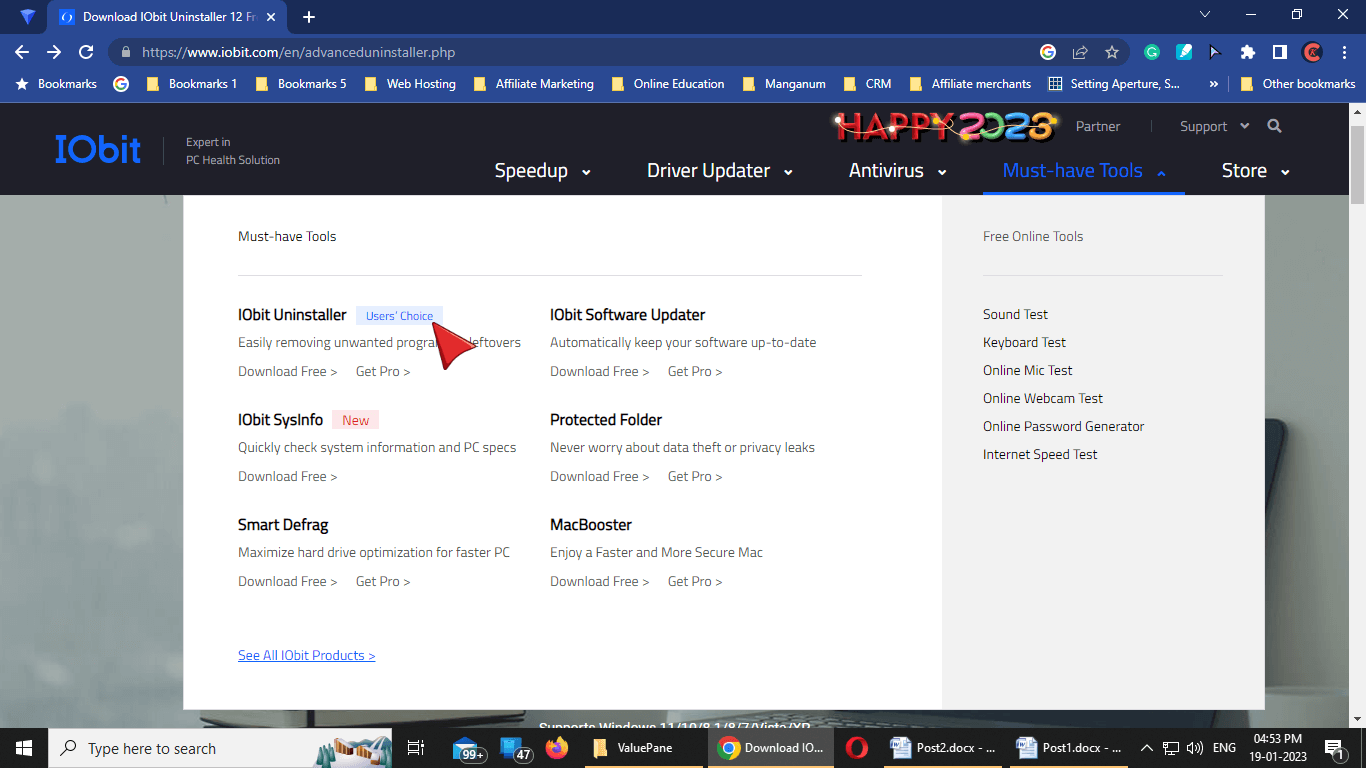This screenshot has height=768, width=1366.
Task: Open the Keyboard Test tool
Action: pos(1024,342)
